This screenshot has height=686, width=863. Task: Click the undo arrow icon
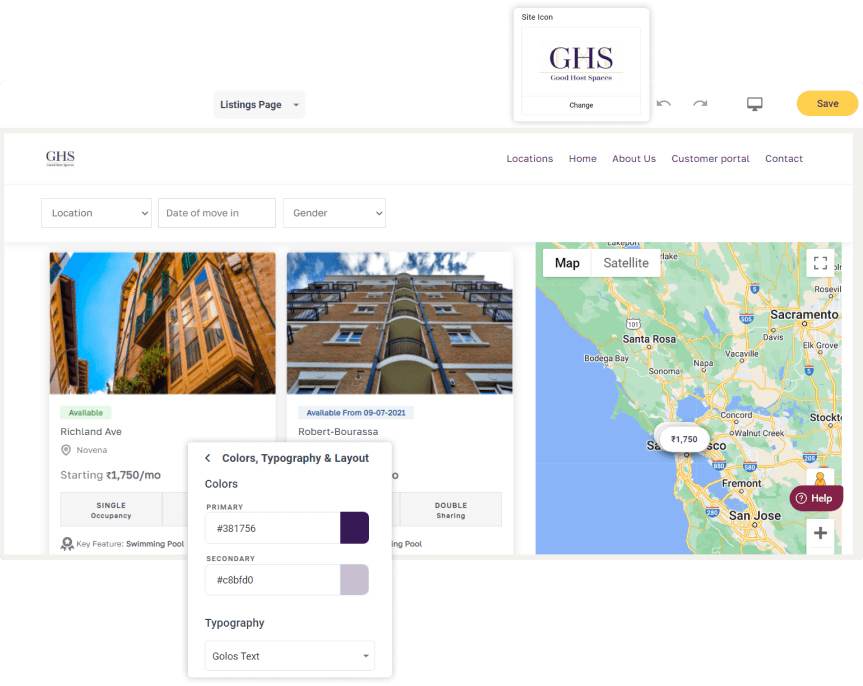[x=664, y=104]
